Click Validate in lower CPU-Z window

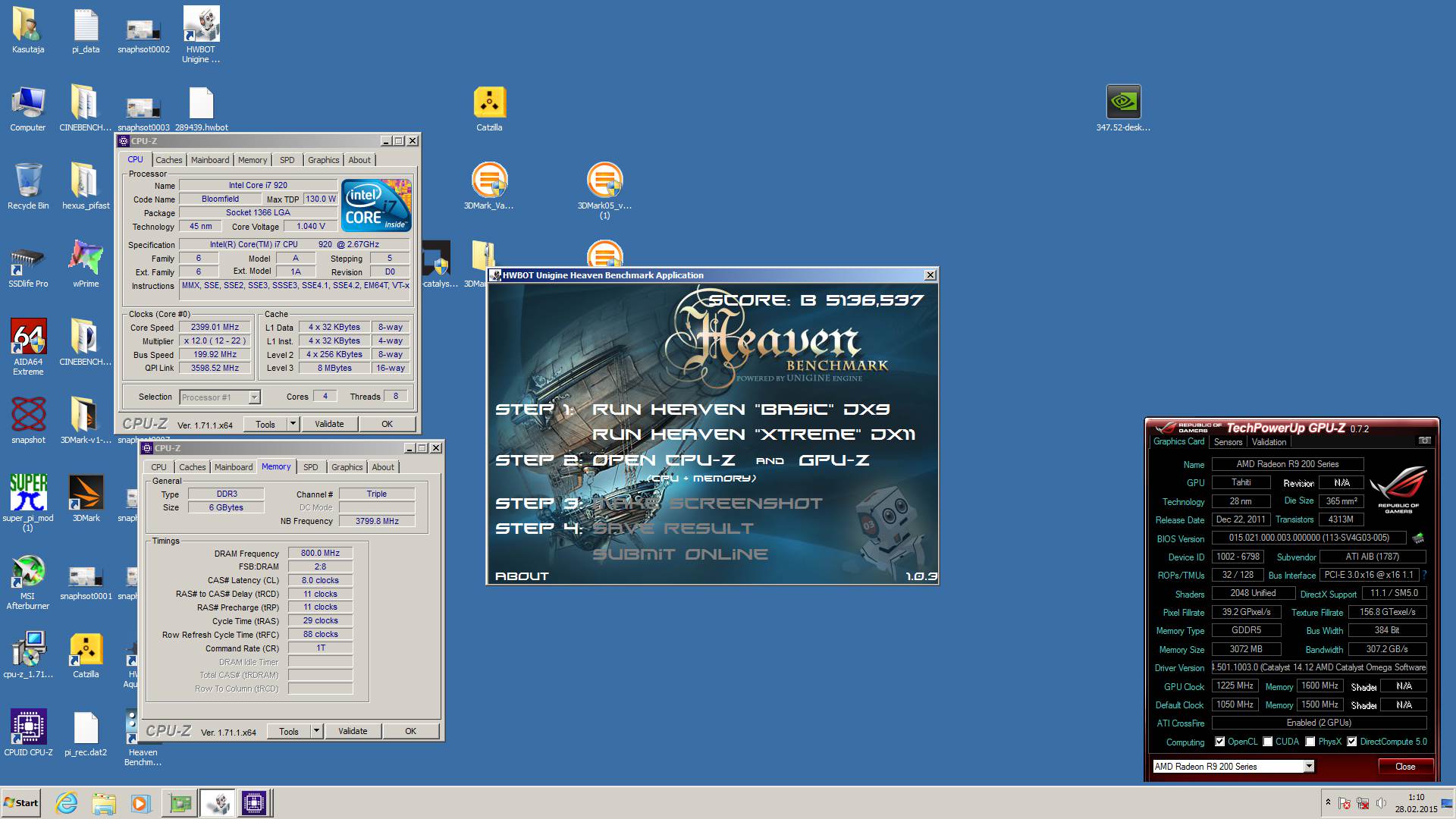tap(353, 731)
